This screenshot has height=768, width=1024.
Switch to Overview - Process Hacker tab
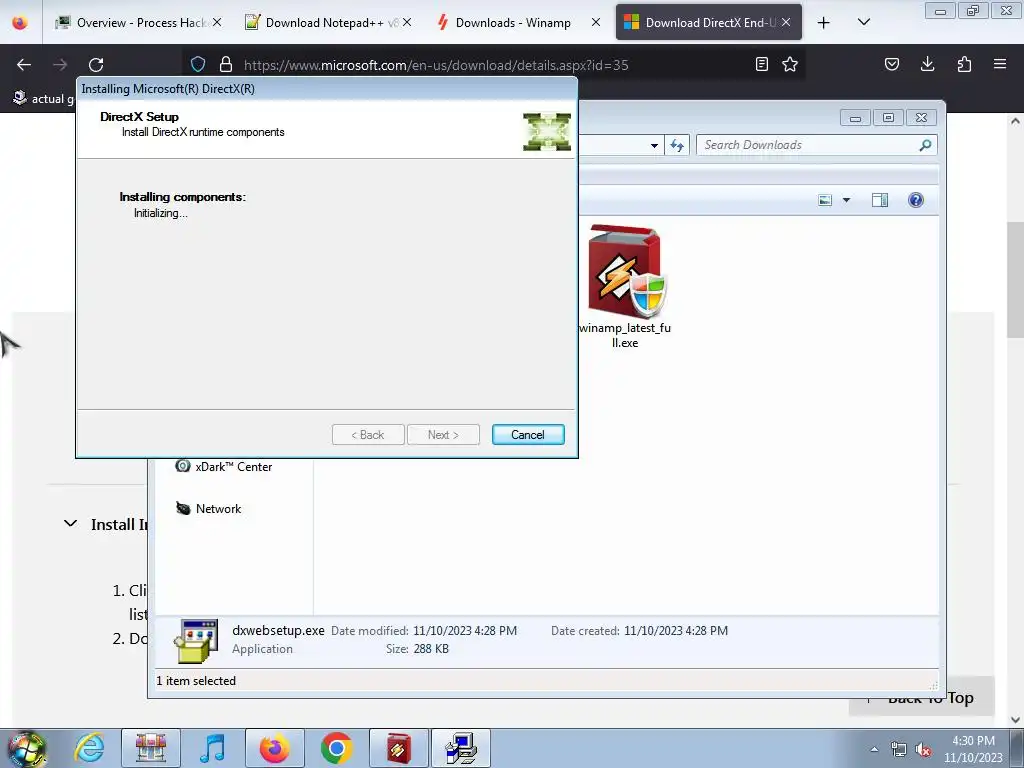[x=138, y=23]
